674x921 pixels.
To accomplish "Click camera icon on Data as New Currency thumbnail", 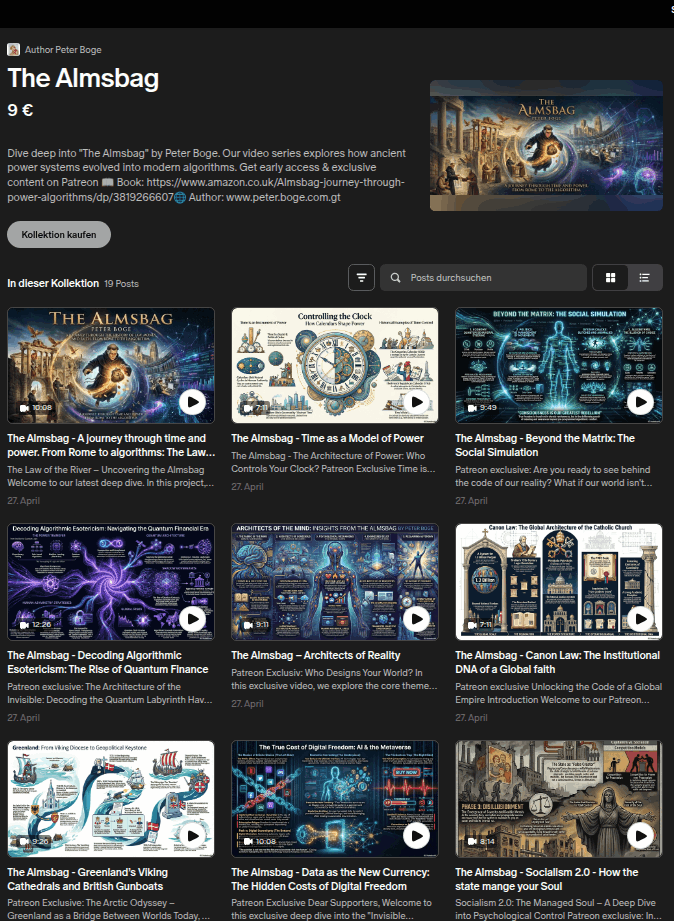I will coord(249,841).
